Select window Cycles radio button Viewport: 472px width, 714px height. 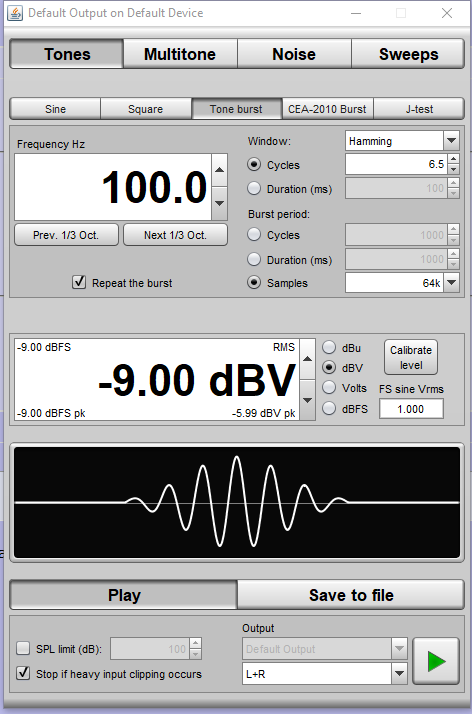coord(254,164)
